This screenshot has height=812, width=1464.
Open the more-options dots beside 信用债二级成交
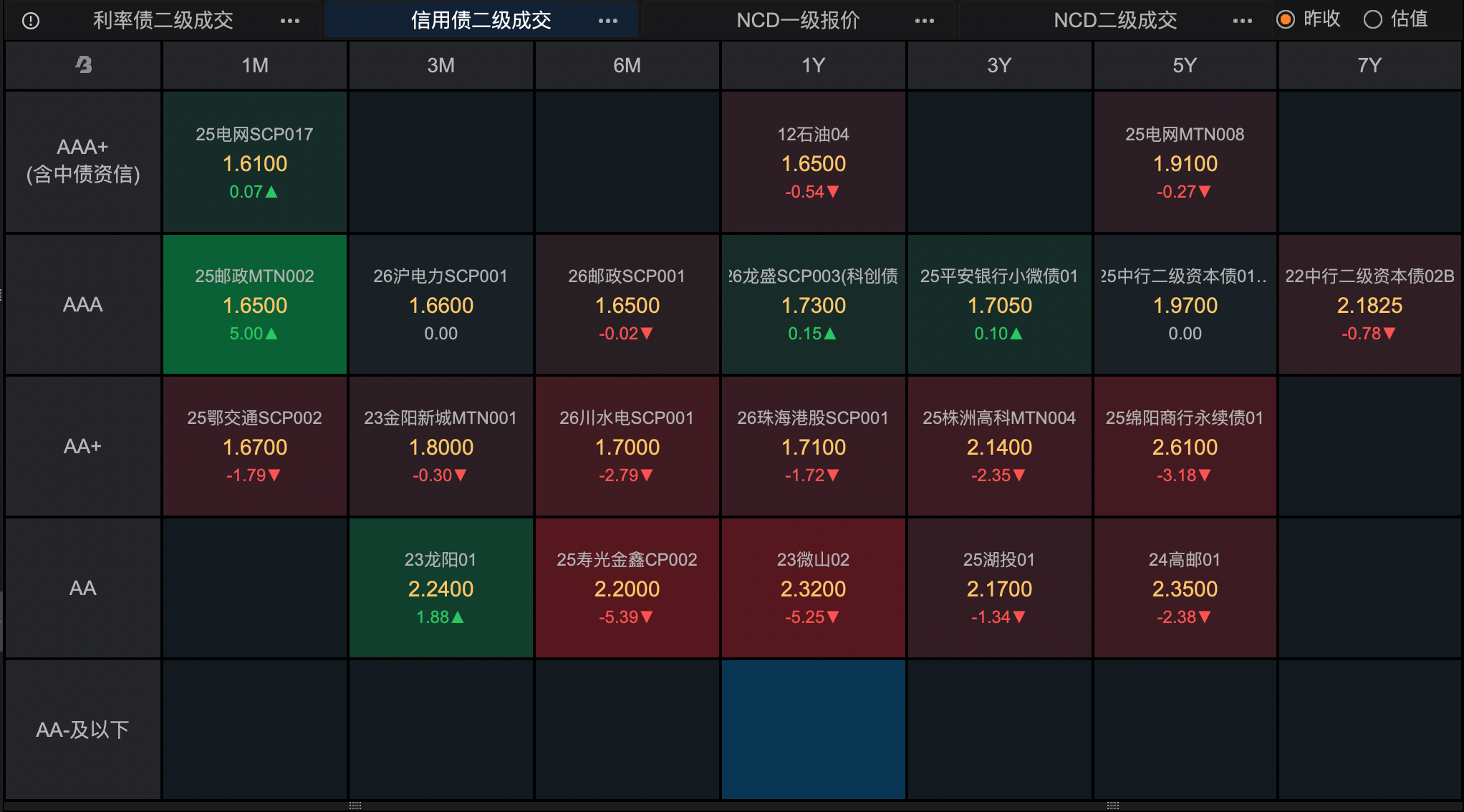(608, 21)
